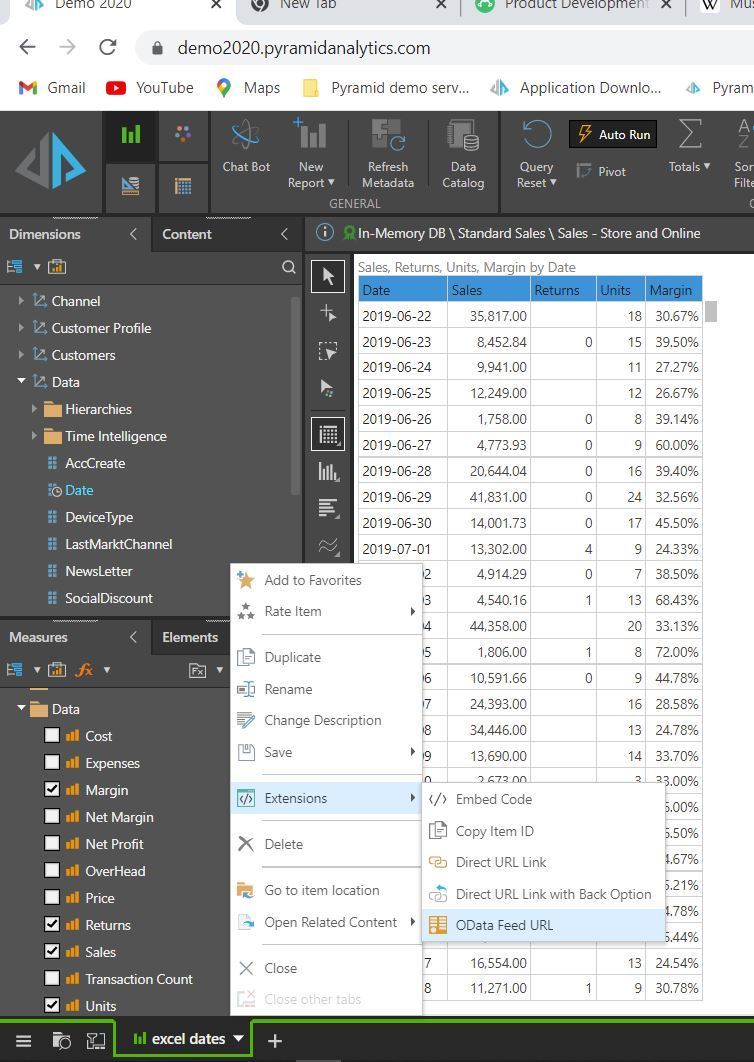Select Embed Code submenu item
754x1062 pixels.
point(543,799)
